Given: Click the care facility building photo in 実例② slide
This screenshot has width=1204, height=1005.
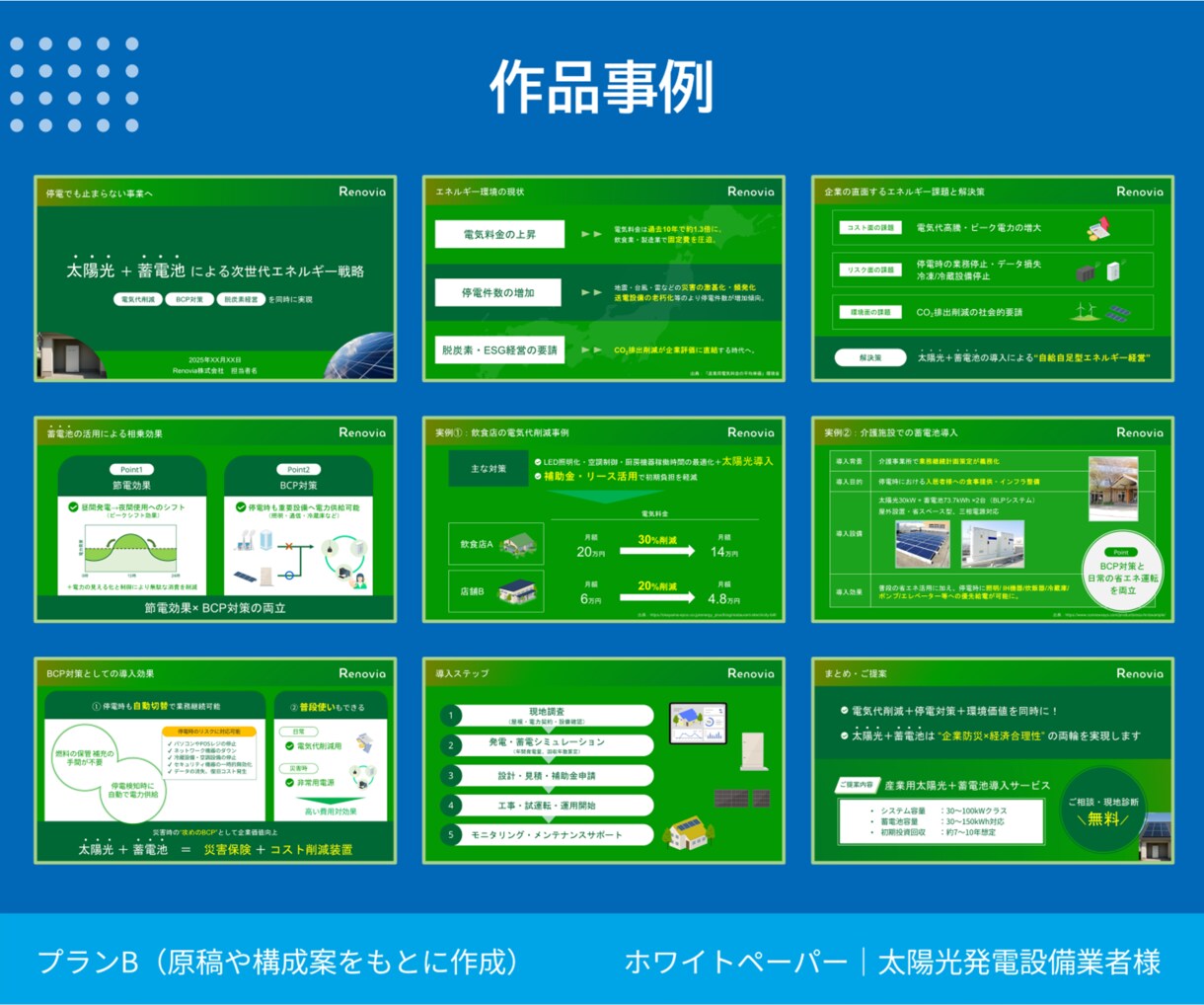Looking at the screenshot, I should pyautogui.click(x=1113, y=489).
